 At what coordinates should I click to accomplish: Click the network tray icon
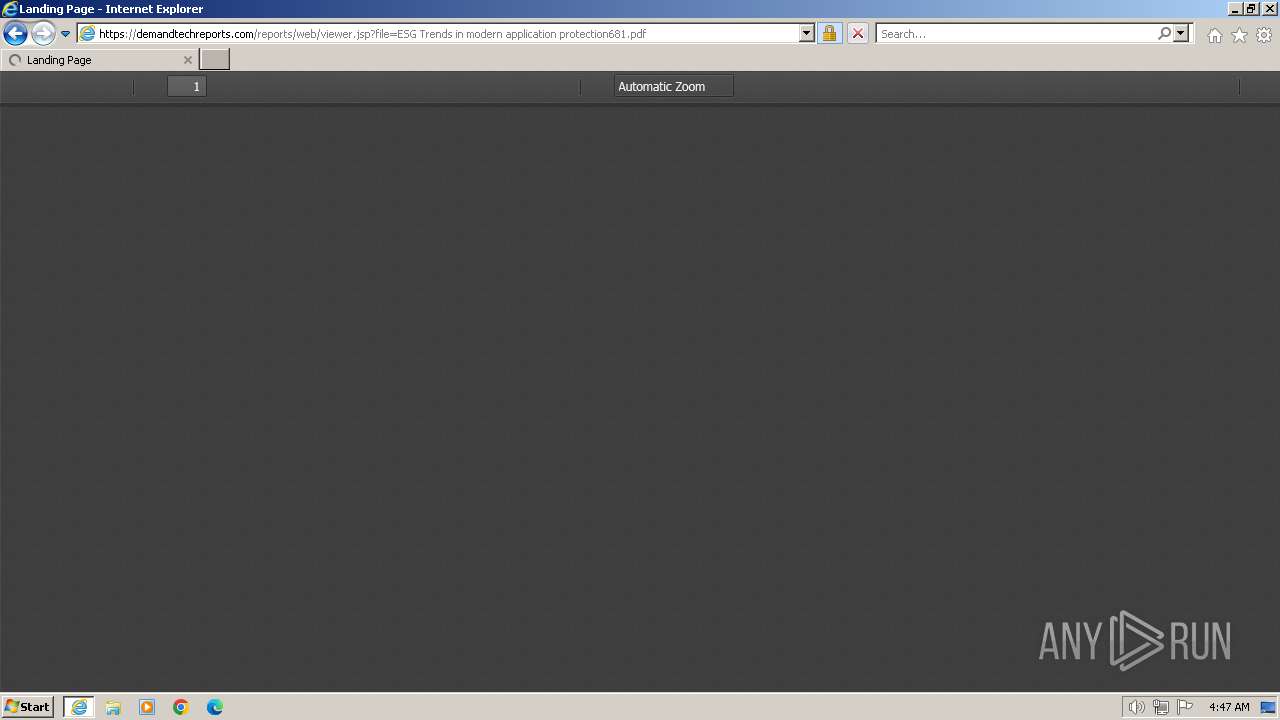pos(1160,707)
